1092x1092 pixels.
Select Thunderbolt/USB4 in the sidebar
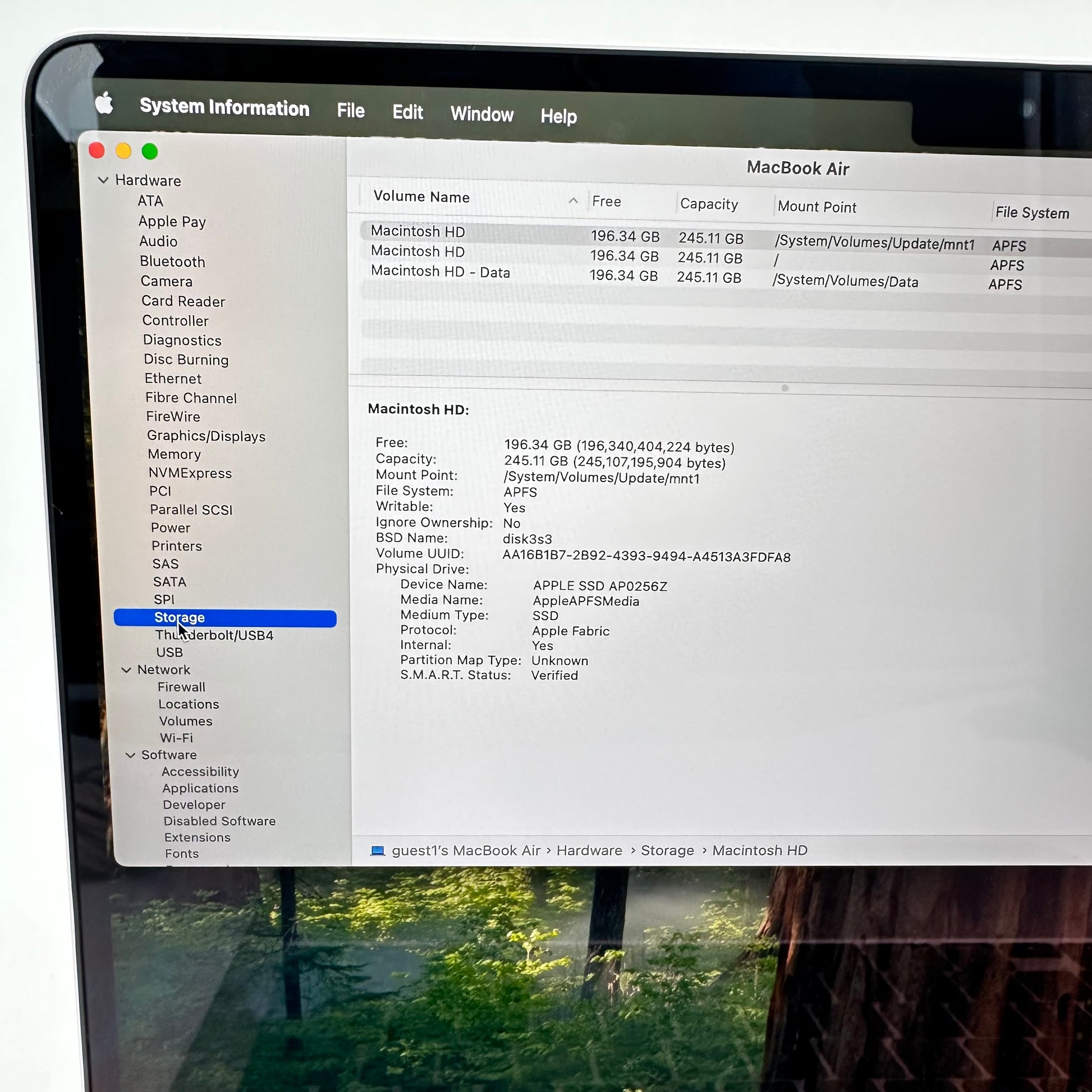click(x=214, y=635)
